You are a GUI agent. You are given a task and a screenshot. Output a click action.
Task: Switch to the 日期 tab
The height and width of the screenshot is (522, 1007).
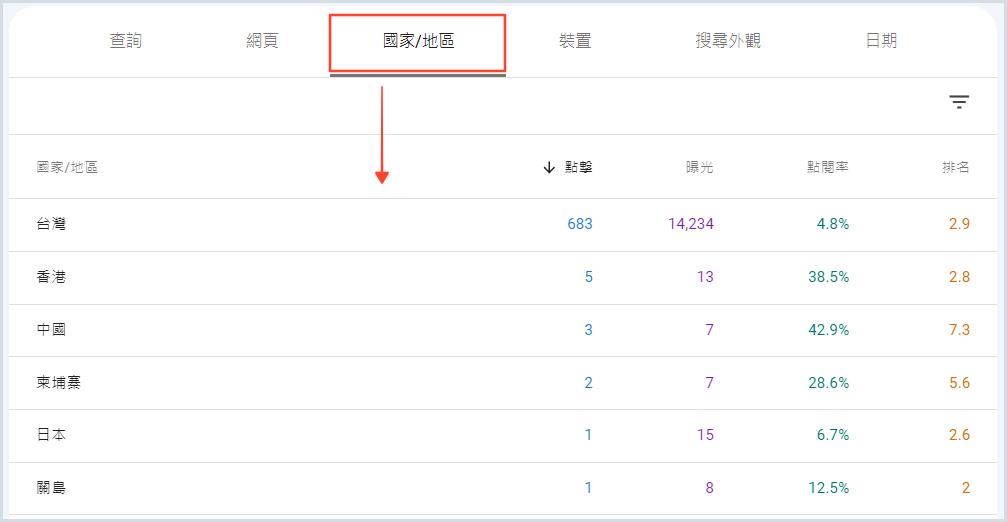881,41
